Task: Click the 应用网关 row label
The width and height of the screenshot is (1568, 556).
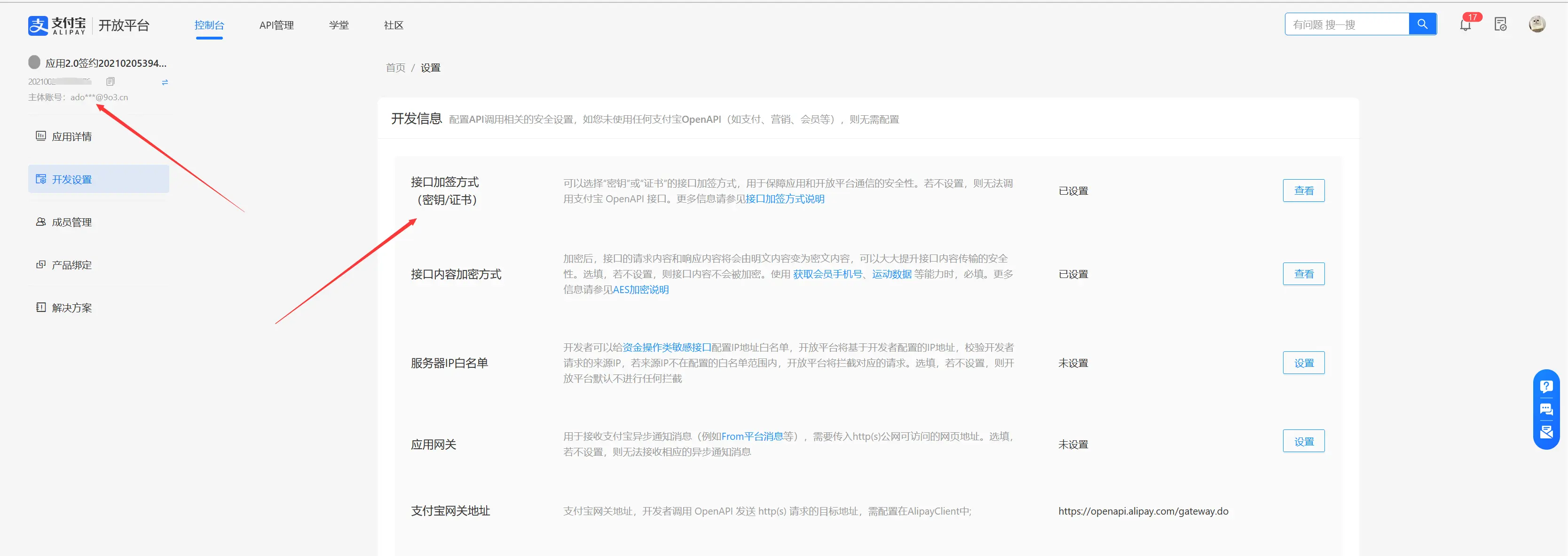Action: tap(433, 445)
